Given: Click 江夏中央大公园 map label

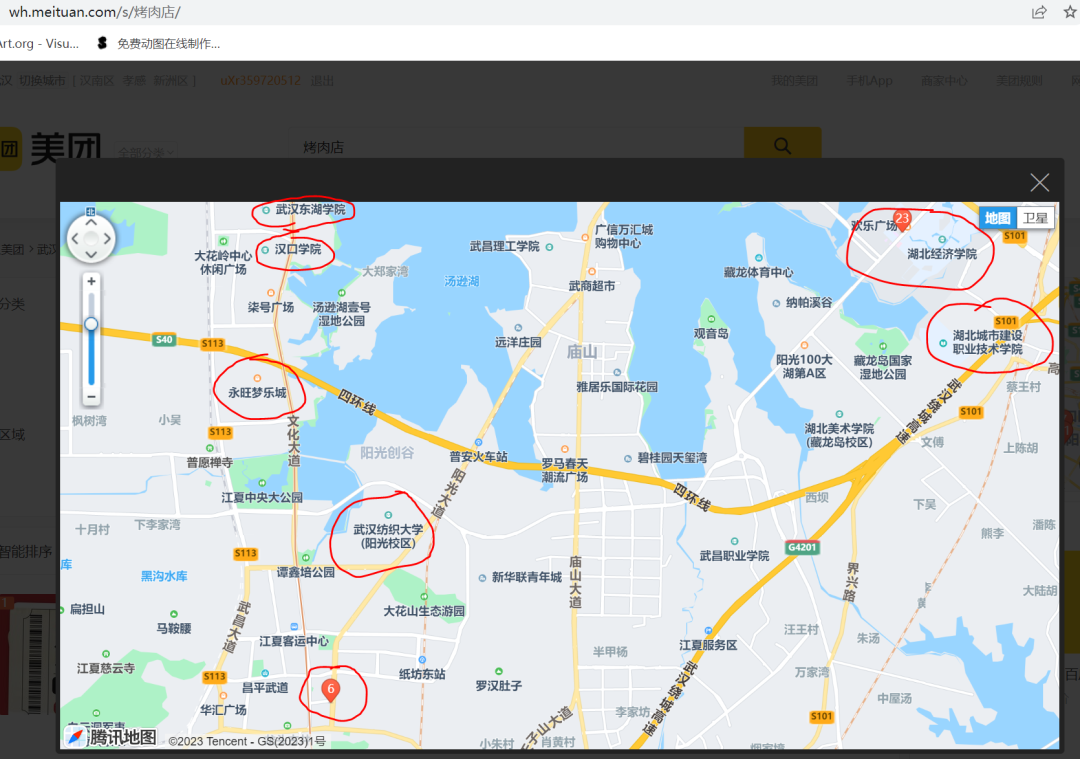Looking at the screenshot, I should [x=262, y=497].
